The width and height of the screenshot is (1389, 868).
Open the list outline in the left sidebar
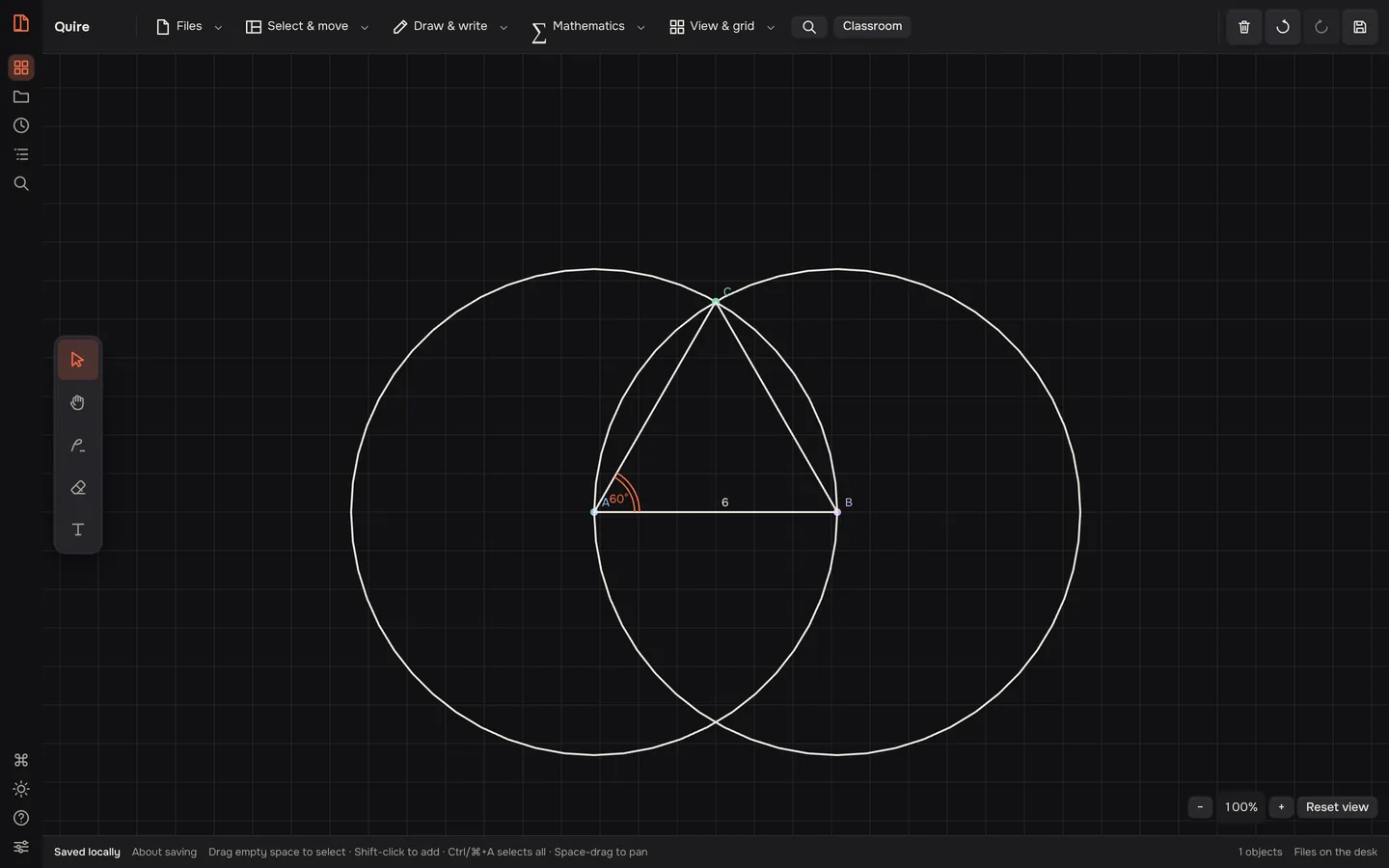(x=21, y=154)
